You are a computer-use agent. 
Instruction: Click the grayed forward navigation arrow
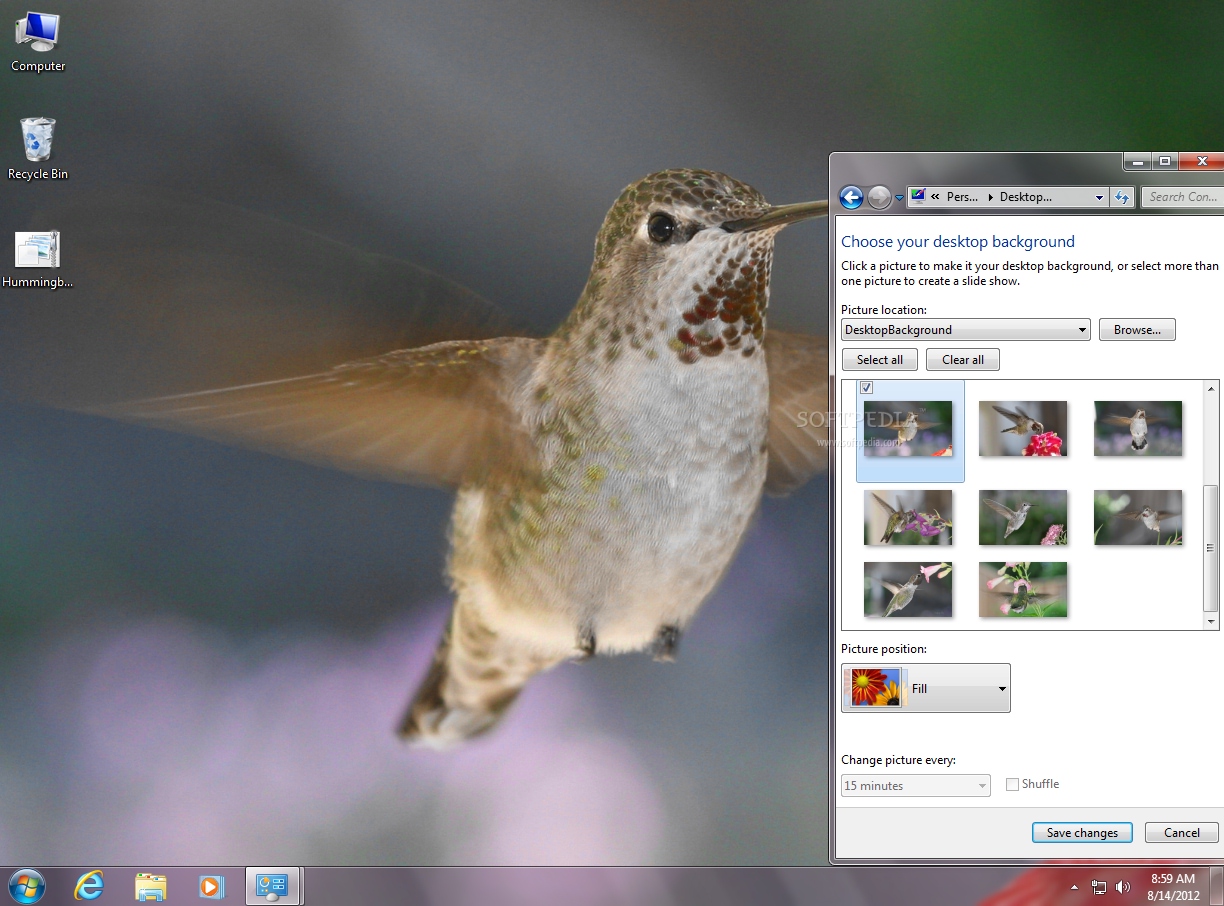coord(879,197)
